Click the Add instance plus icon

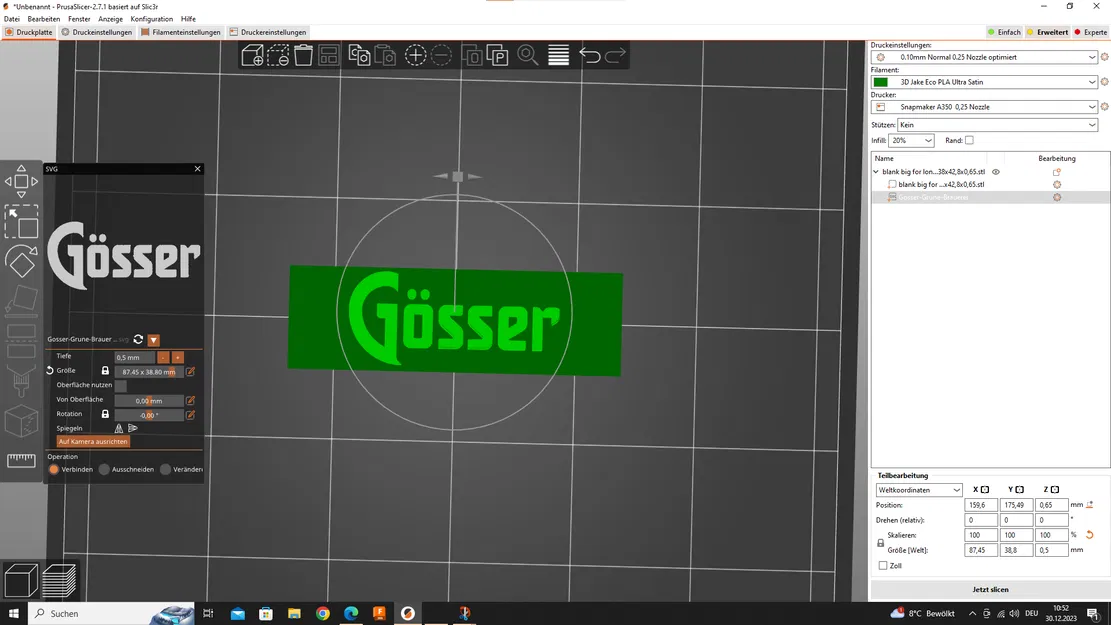coord(415,55)
